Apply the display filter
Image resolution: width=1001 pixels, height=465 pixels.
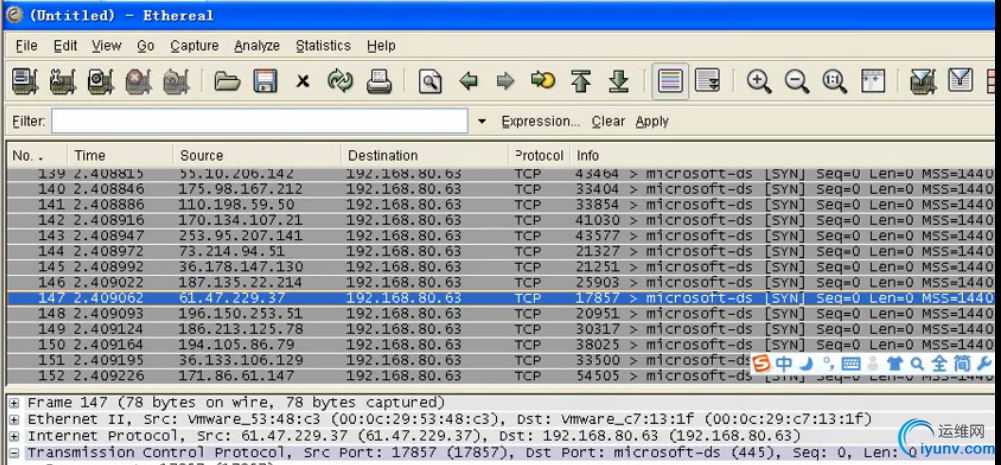(652, 121)
